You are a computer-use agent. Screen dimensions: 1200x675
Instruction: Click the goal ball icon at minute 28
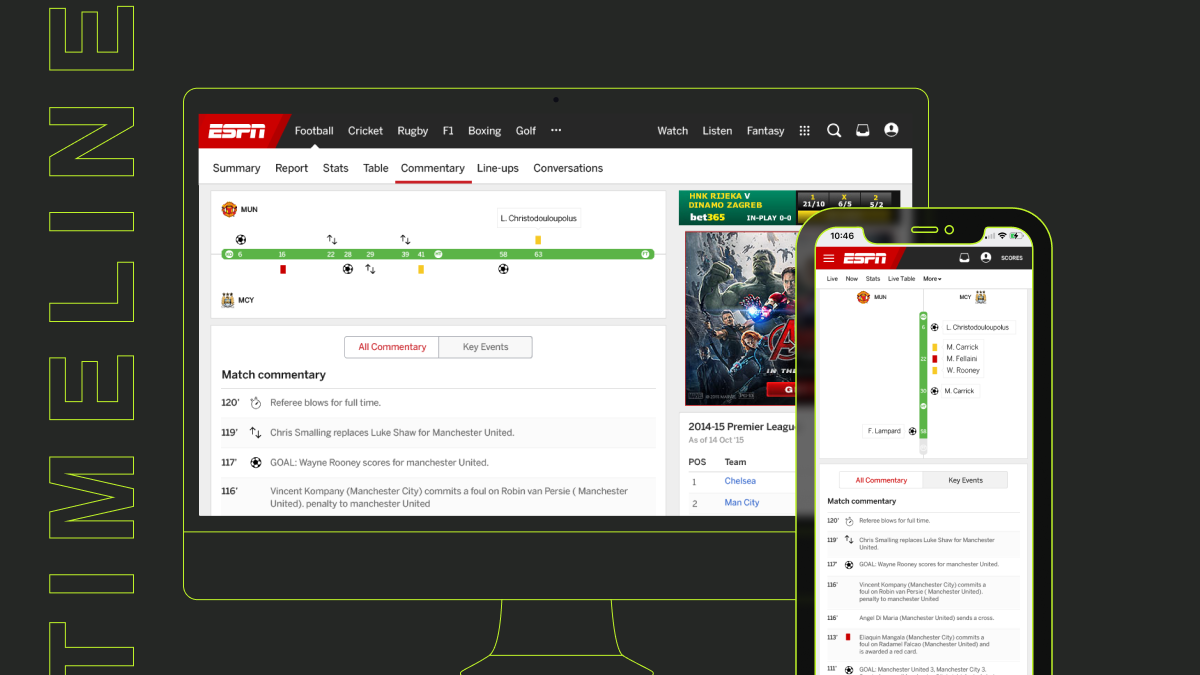348,269
